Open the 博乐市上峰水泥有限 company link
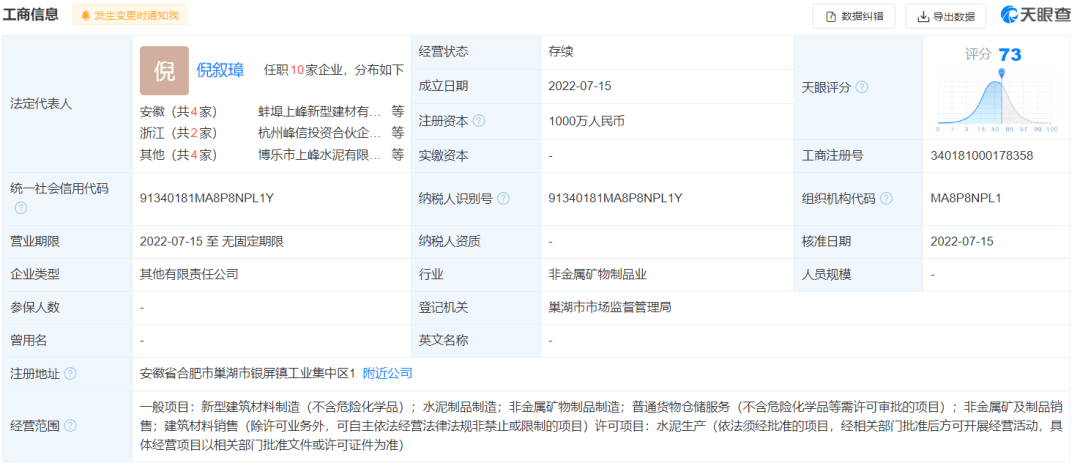The image size is (1080, 469). [x=319, y=154]
